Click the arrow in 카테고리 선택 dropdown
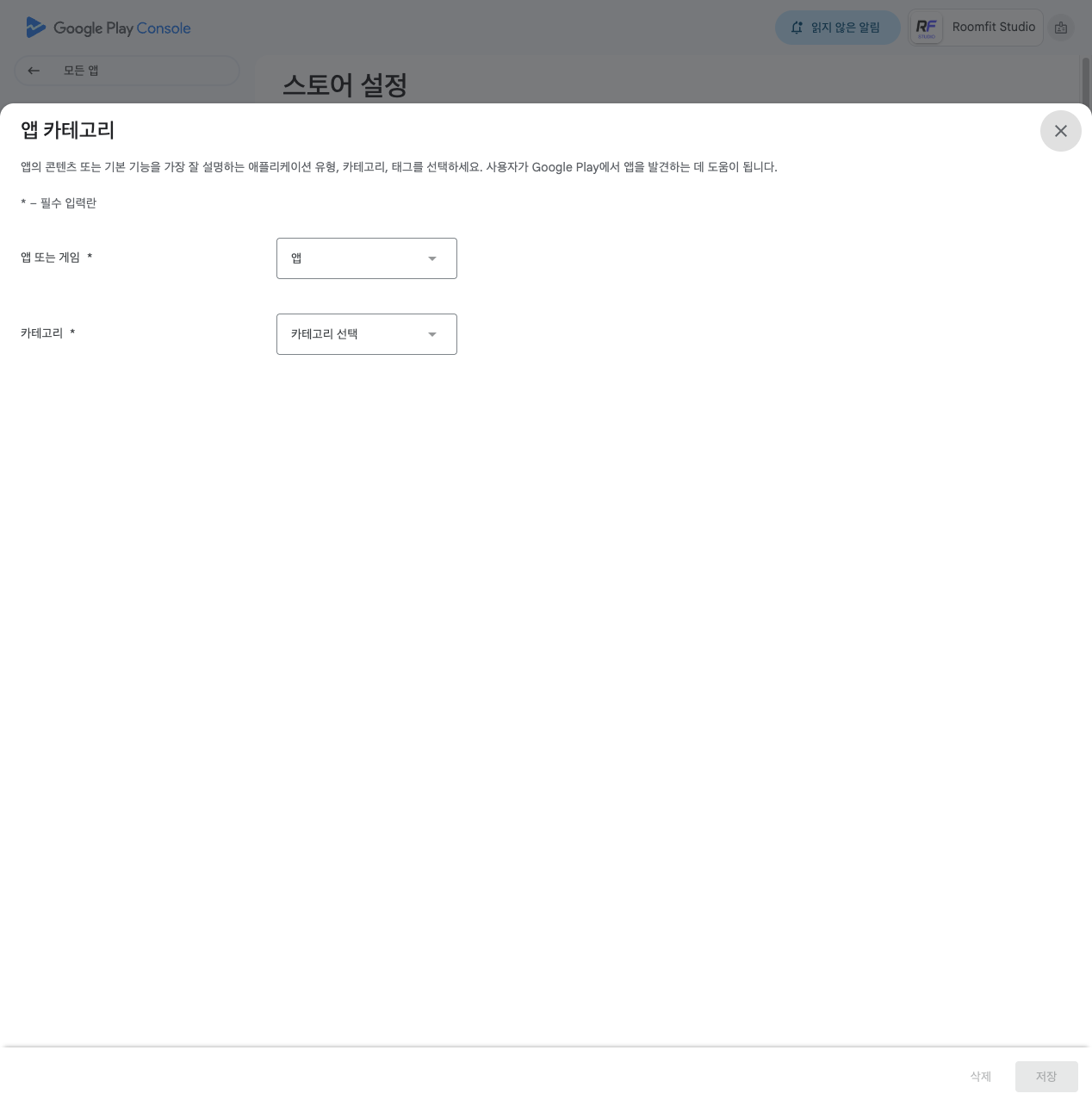This screenshot has width=1092, height=1106. (x=432, y=334)
